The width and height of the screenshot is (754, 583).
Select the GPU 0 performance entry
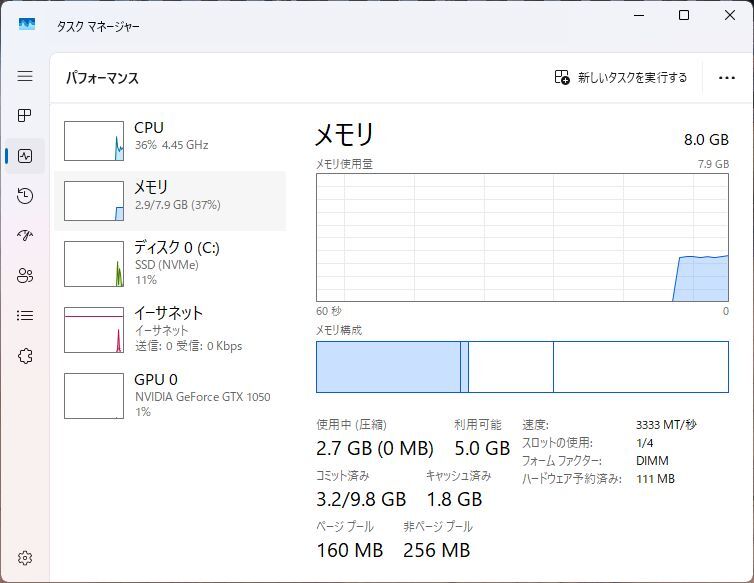click(x=170, y=395)
